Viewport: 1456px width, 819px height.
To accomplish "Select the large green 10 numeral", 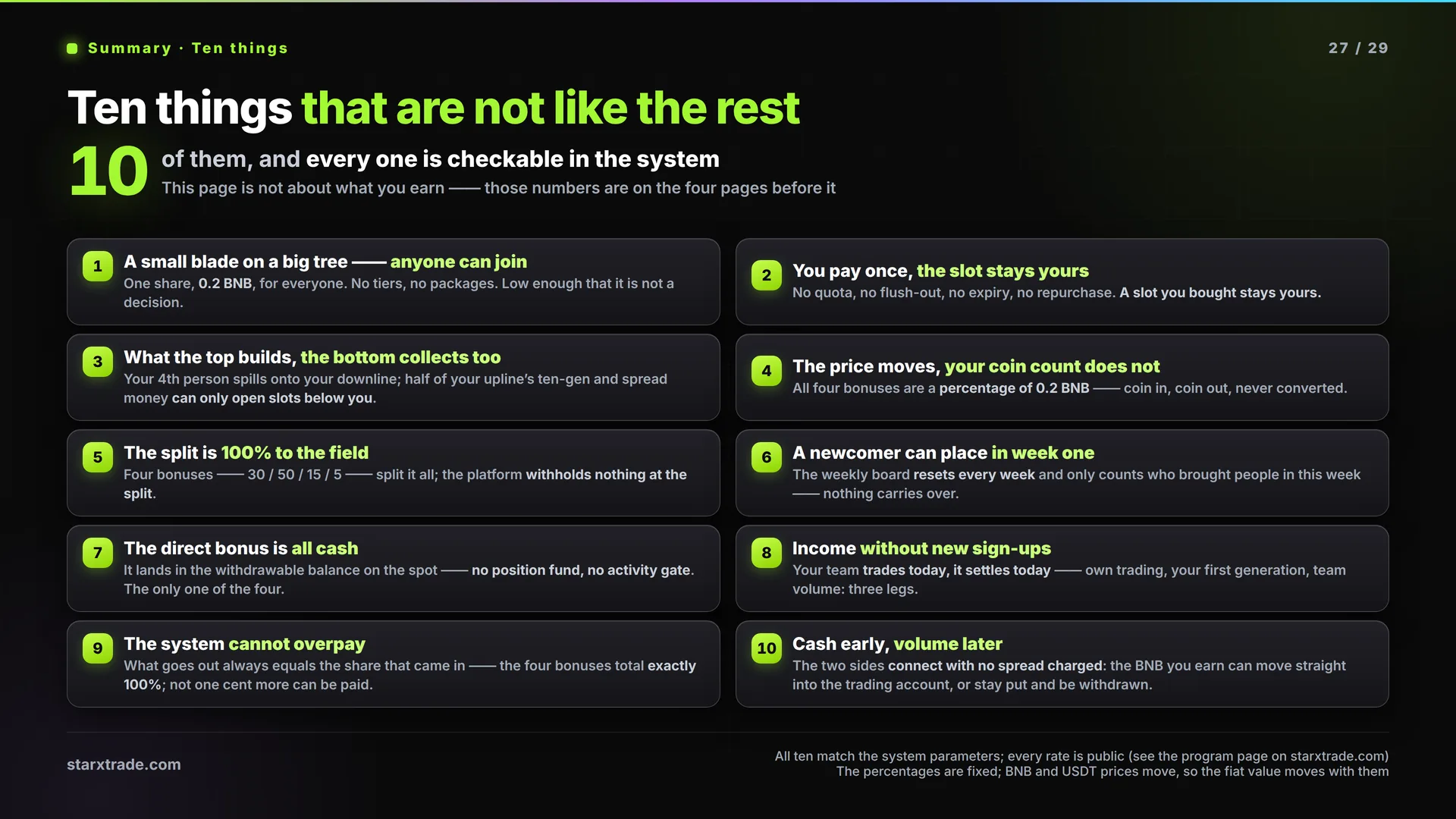I will point(108,171).
